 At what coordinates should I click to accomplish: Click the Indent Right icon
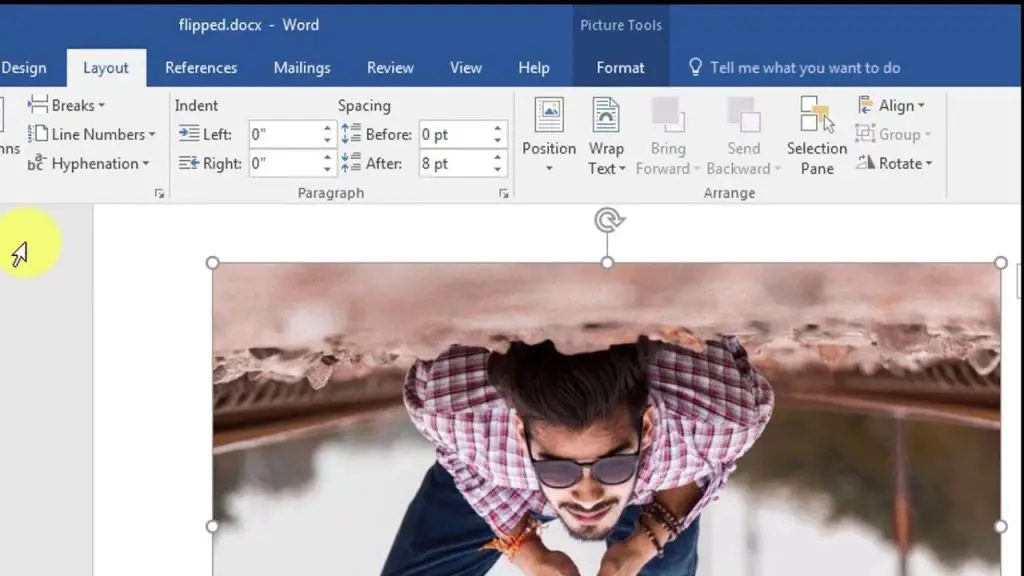pyautogui.click(x=189, y=163)
